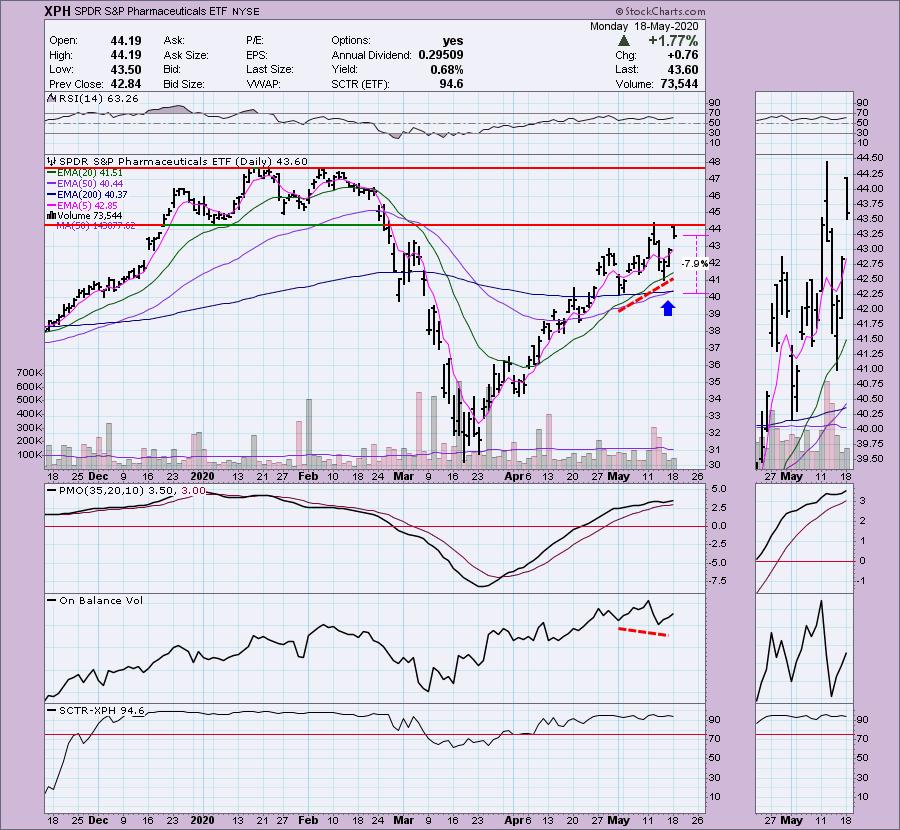Click the 39.50 label on the zoomed side chart

(870, 459)
